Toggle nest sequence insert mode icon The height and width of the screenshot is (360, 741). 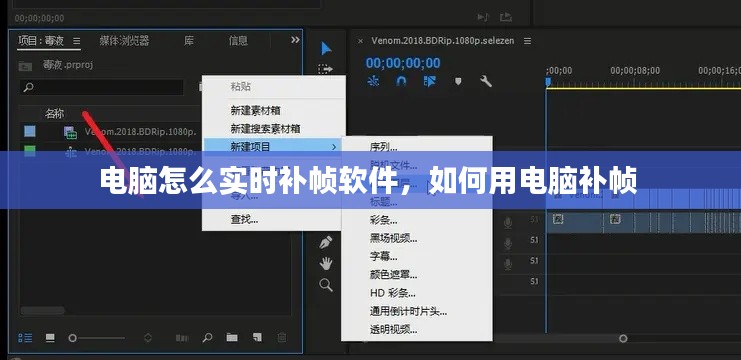pos(373,81)
